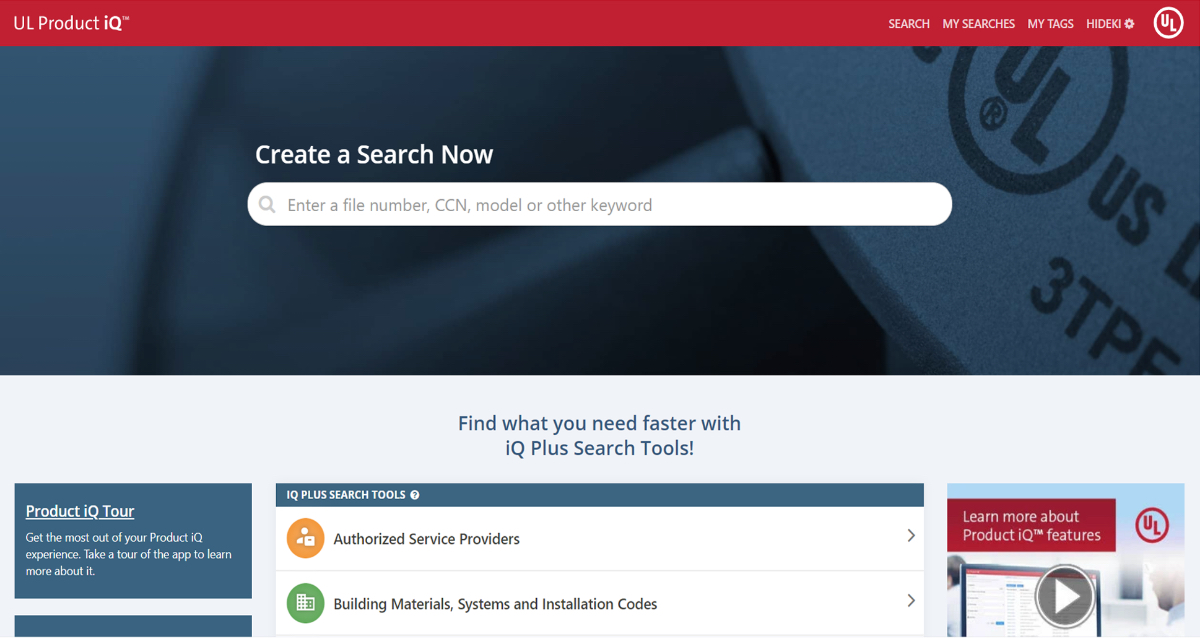Open the SEARCH menu item

click(909, 24)
